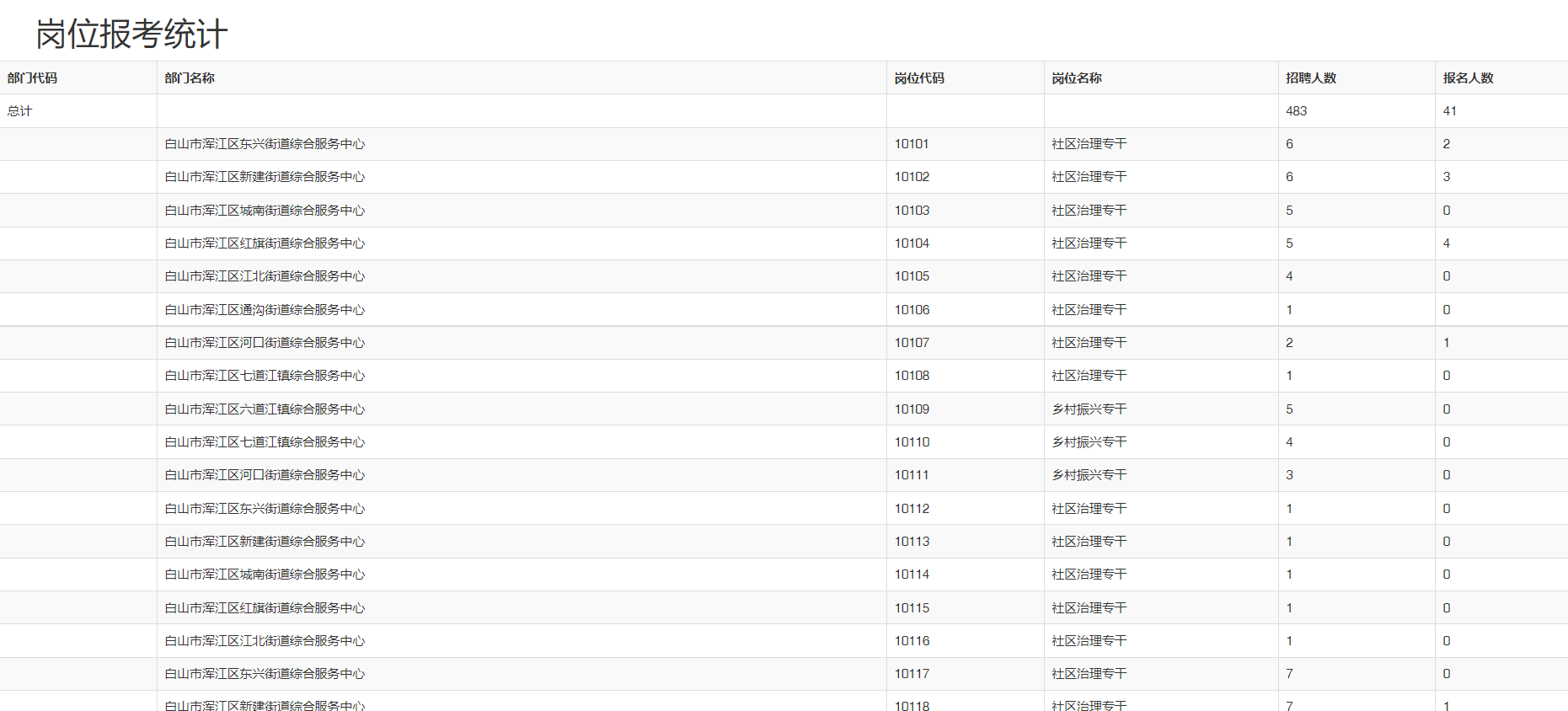Click the 部门名称 column header
The width and height of the screenshot is (1568, 711).
pyautogui.click(x=190, y=78)
